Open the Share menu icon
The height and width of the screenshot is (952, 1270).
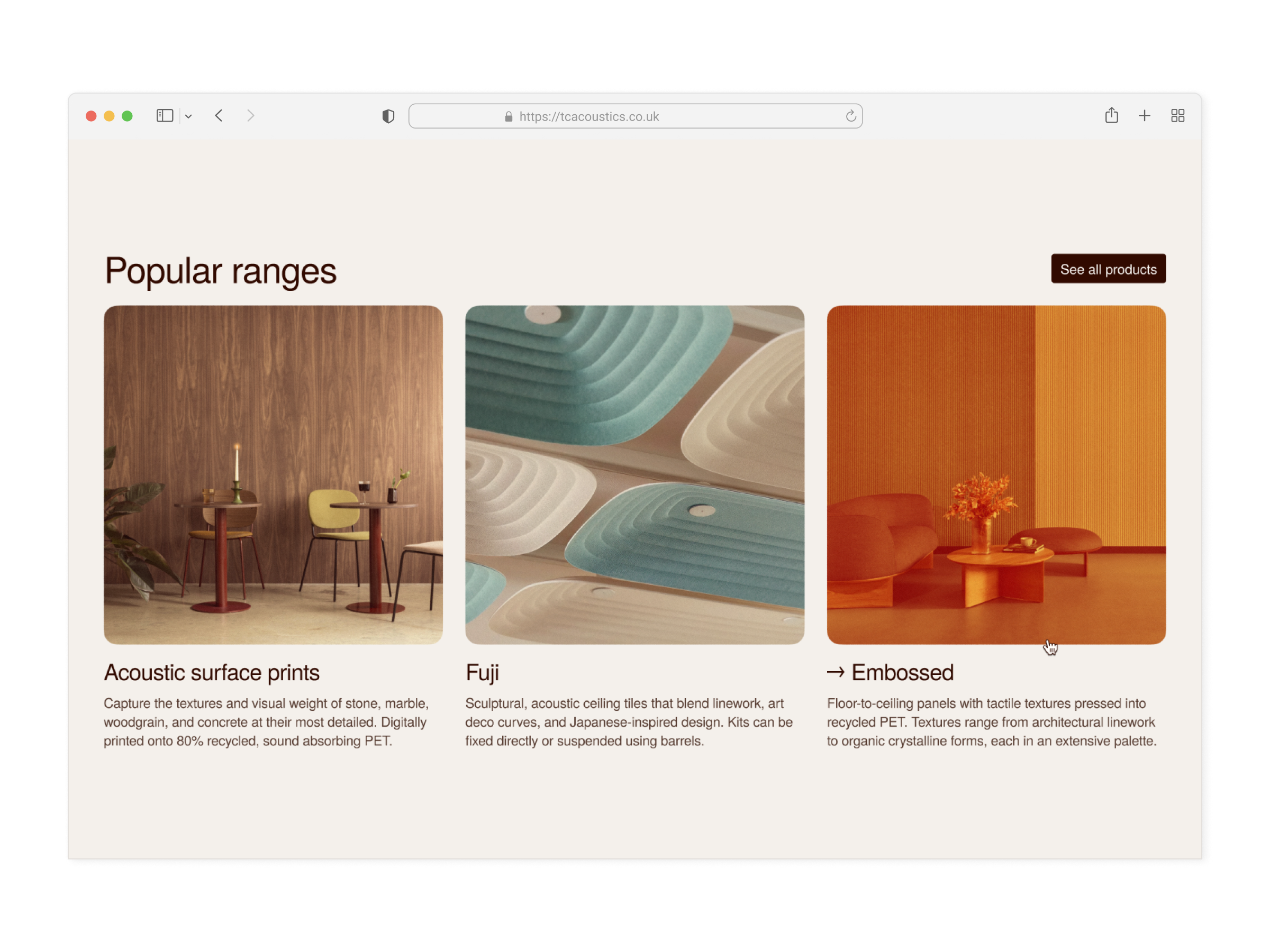[x=1112, y=116]
